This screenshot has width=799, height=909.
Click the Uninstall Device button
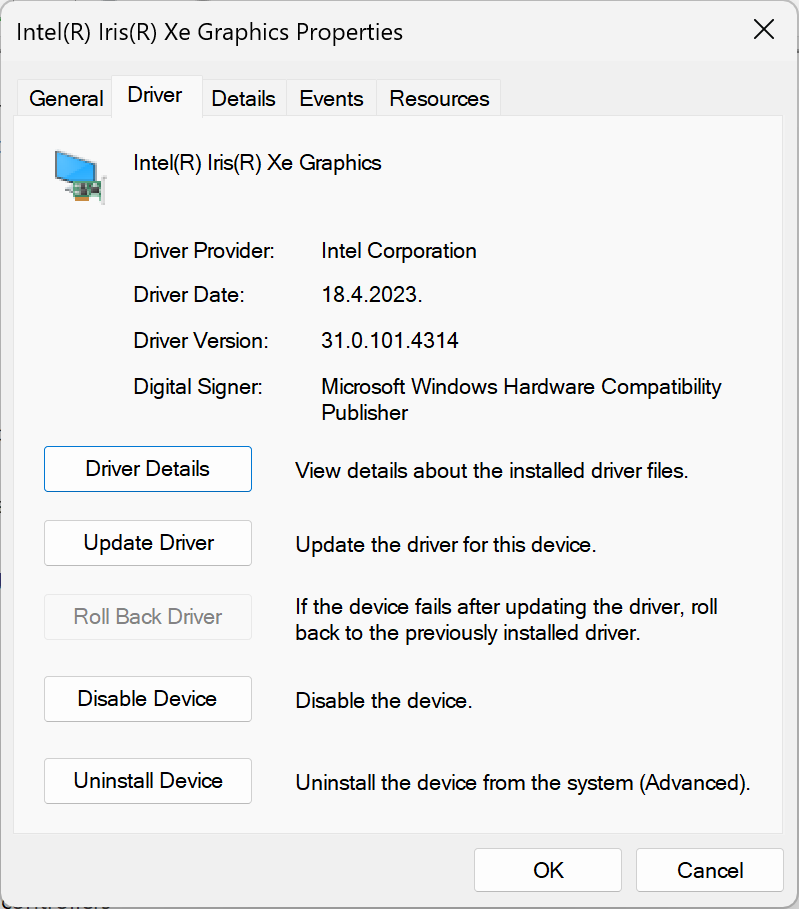coord(148,781)
